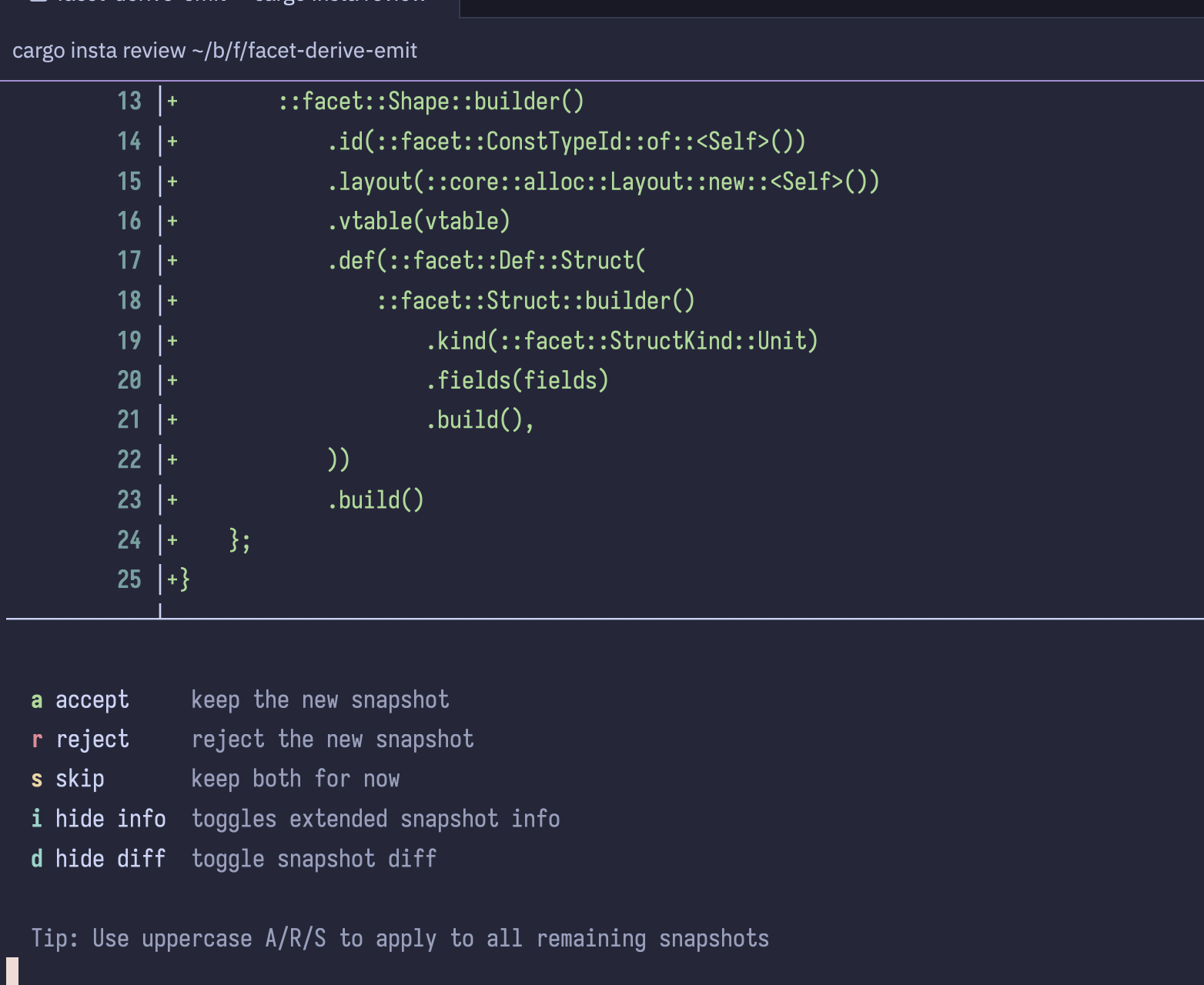Click '.kind(::facet::StructKind::Unit)' on line 19
The width and height of the screenshot is (1204, 985).
621,340
